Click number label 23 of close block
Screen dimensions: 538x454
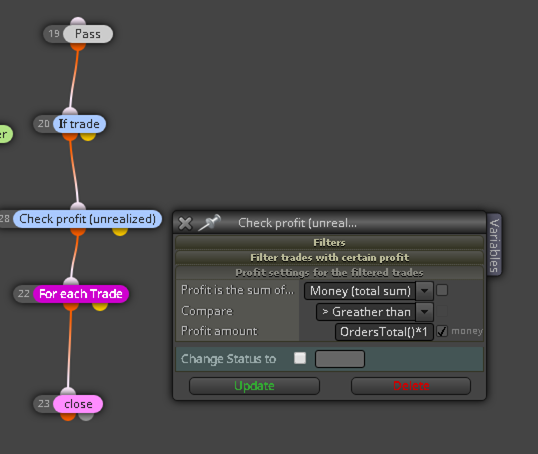click(x=44, y=404)
